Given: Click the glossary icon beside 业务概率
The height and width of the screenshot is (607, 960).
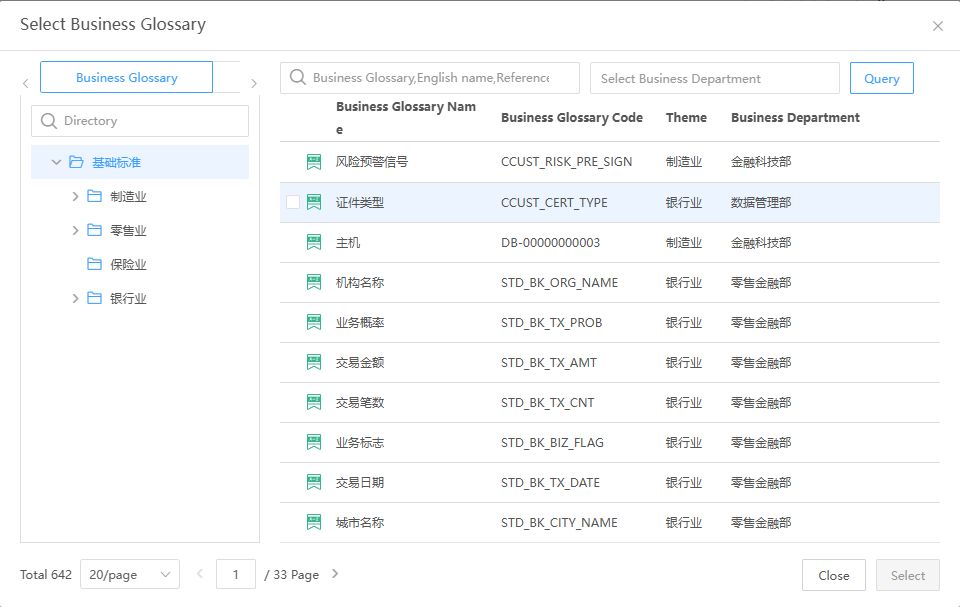Looking at the screenshot, I should tap(313, 322).
